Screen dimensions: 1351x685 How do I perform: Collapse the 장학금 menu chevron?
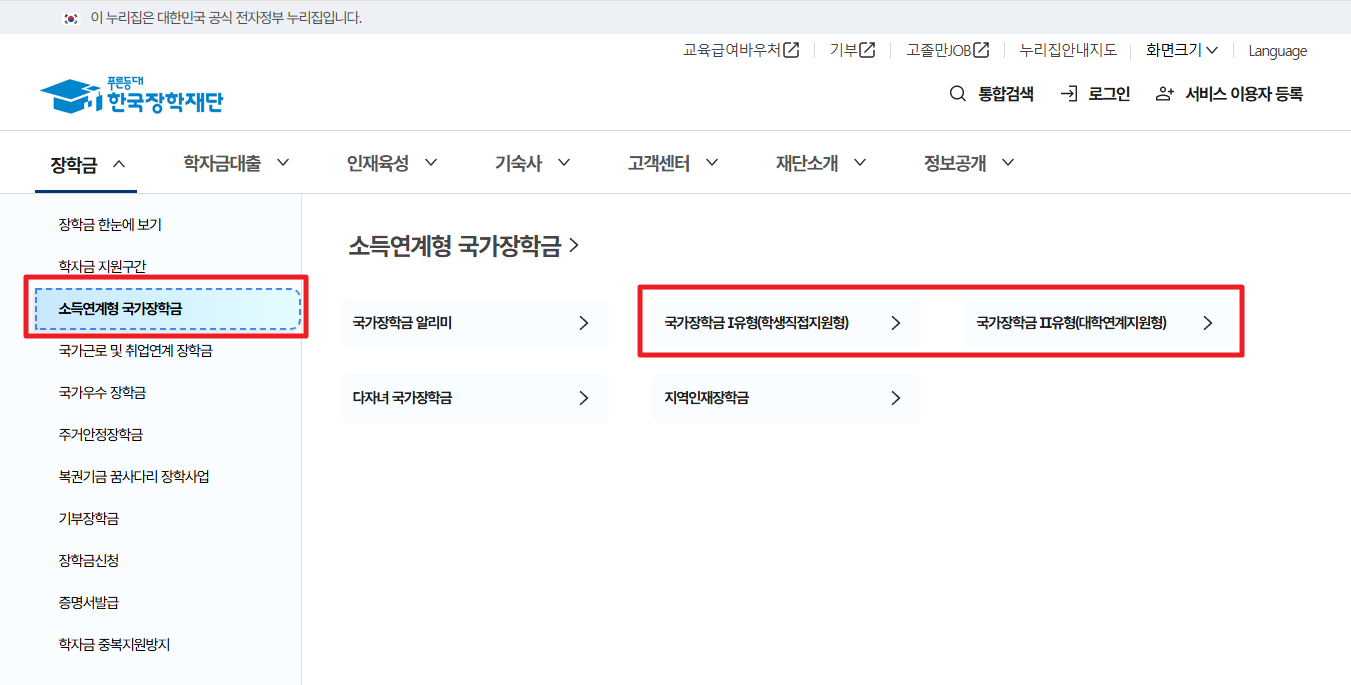117,162
